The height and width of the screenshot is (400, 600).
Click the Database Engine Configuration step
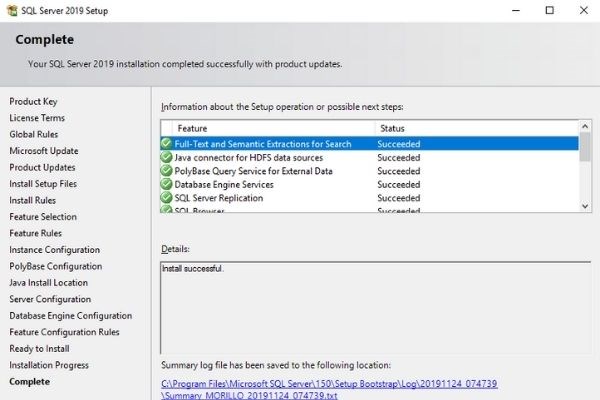click(x=71, y=315)
